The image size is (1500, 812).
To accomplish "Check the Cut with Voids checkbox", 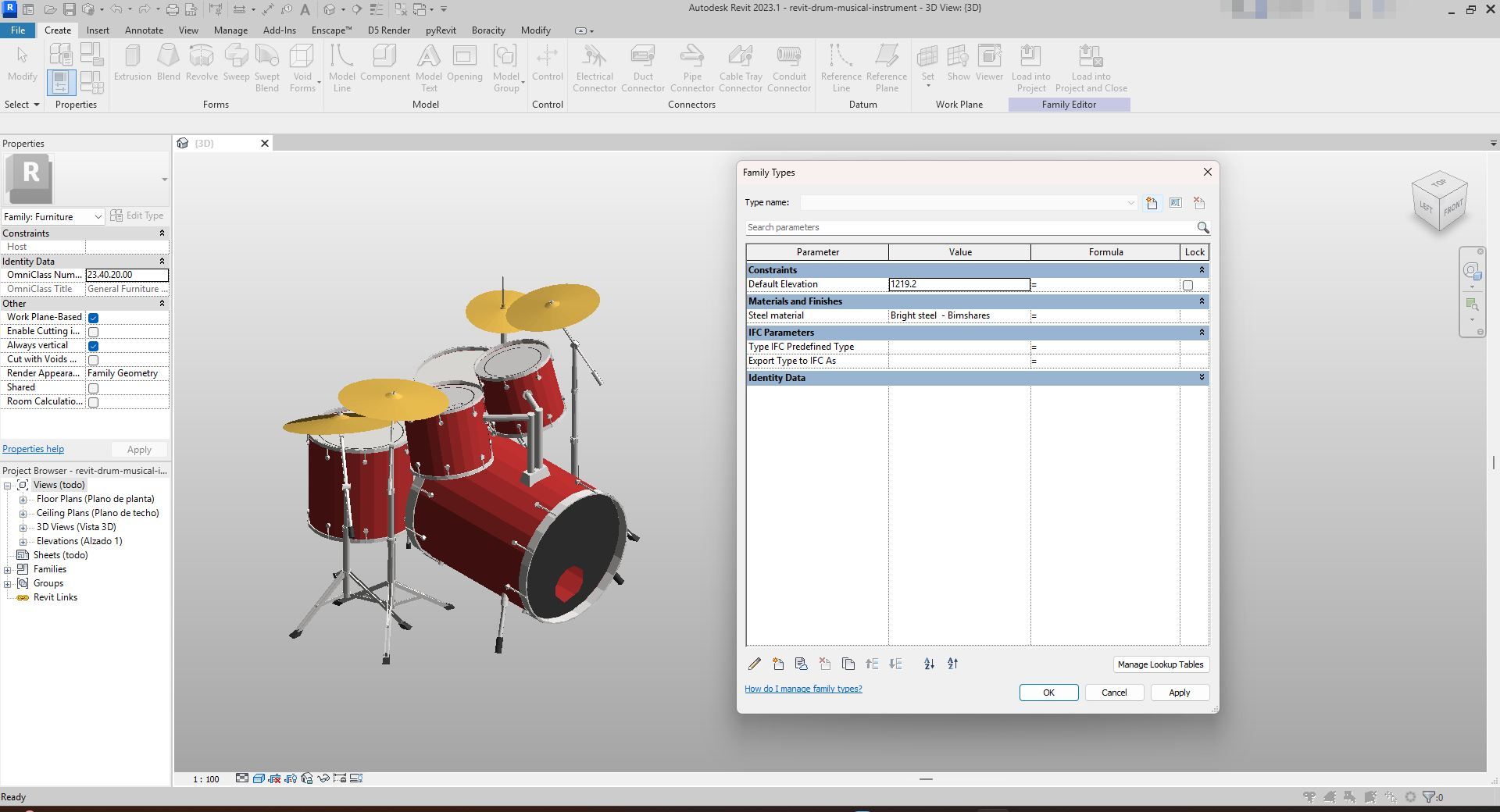I will [94, 360].
